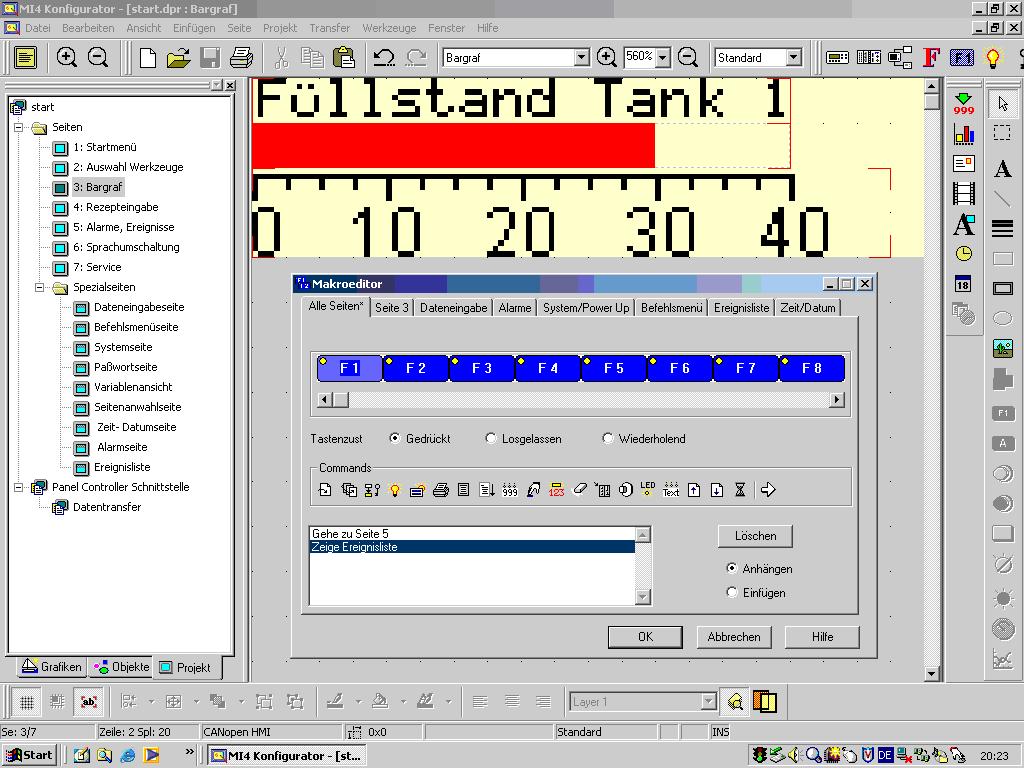The height and width of the screenshot is (768, 1024).
Task: Click the red bargraph fill on canvas
Action: pos(453,145)
